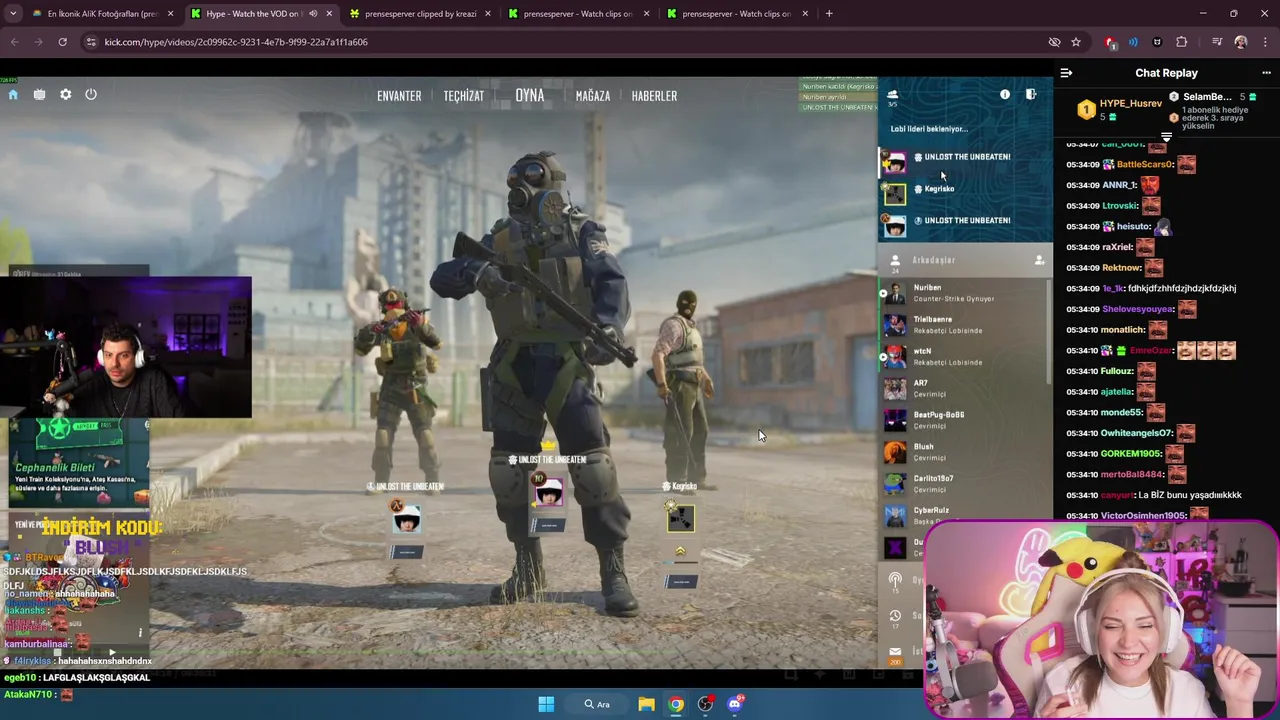The width and height of the screenshot is (1280, 720).
Task: Open the Chrome three-dot menu
Action: pyautogui.click(x=1266, y=42)
